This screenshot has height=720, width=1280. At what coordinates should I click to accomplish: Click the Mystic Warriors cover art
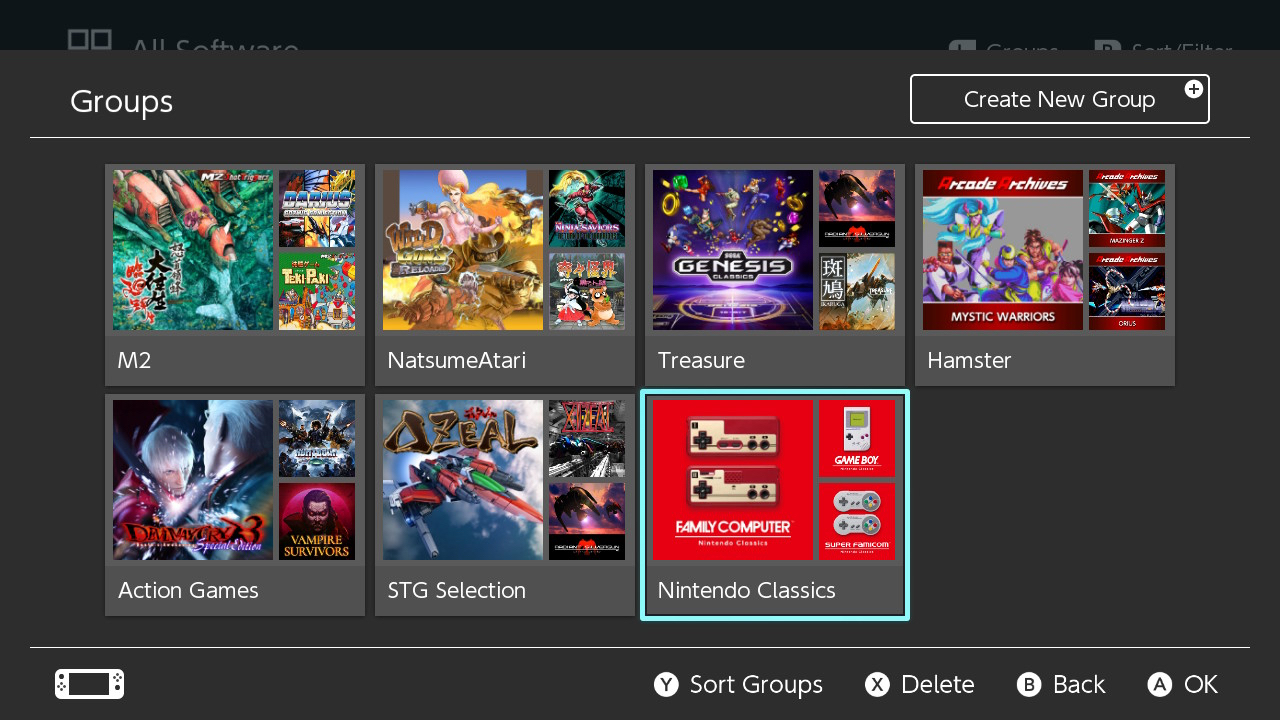click(x=1003, y=250)
